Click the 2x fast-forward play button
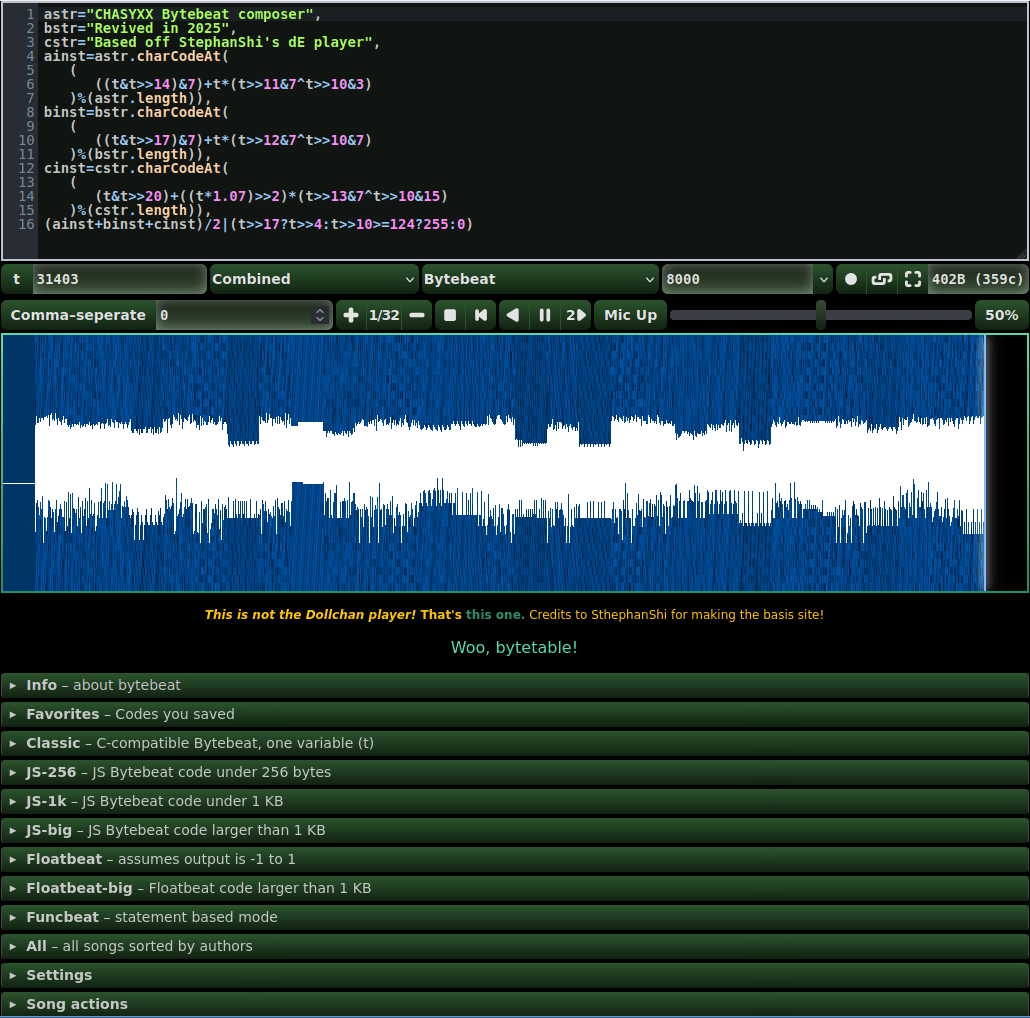Screen dimensions: 1030x1018 point(576,316)
